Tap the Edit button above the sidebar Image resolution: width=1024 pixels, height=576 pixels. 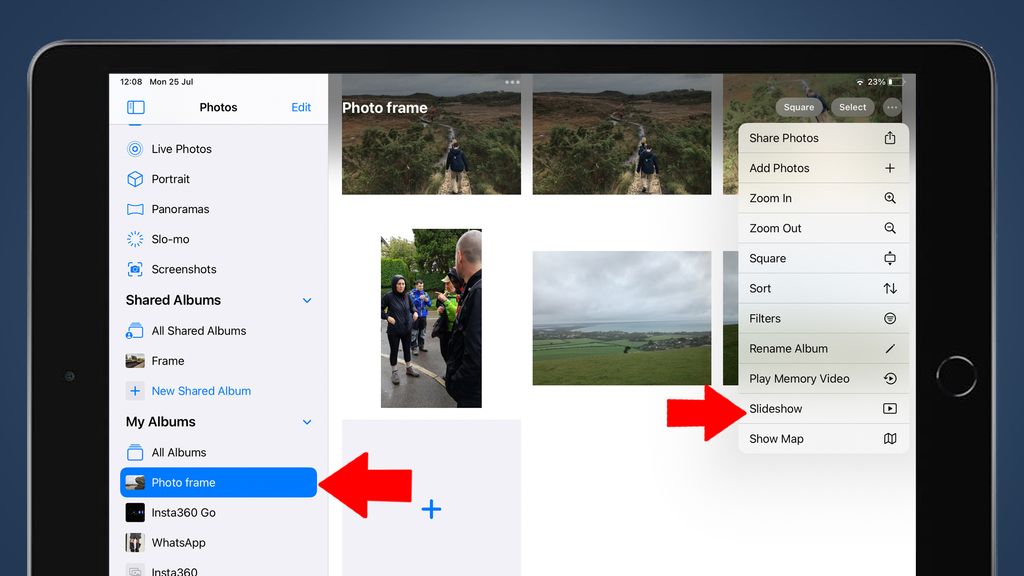coord(301,107)
